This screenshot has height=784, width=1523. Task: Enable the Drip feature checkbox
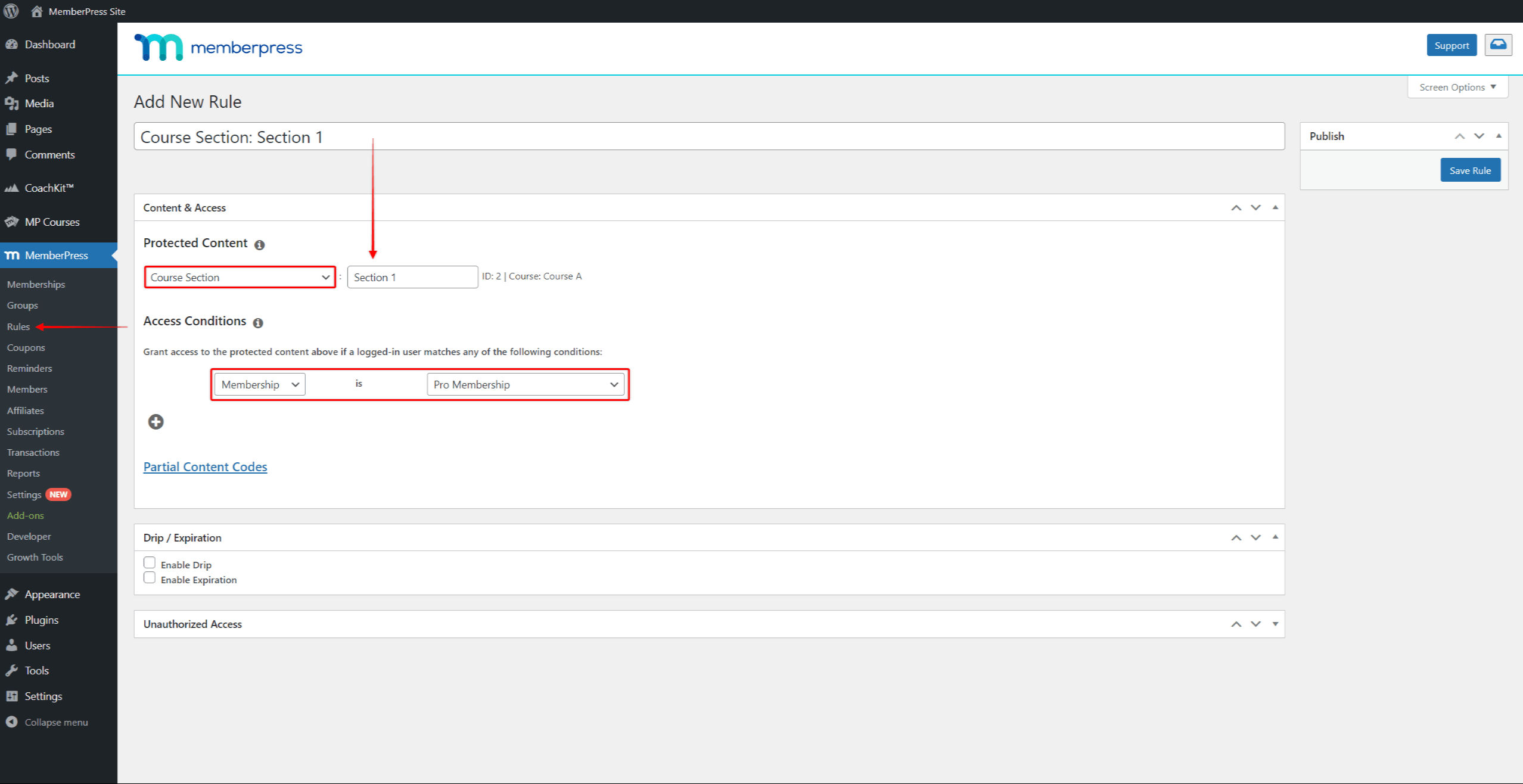point(151,563)
